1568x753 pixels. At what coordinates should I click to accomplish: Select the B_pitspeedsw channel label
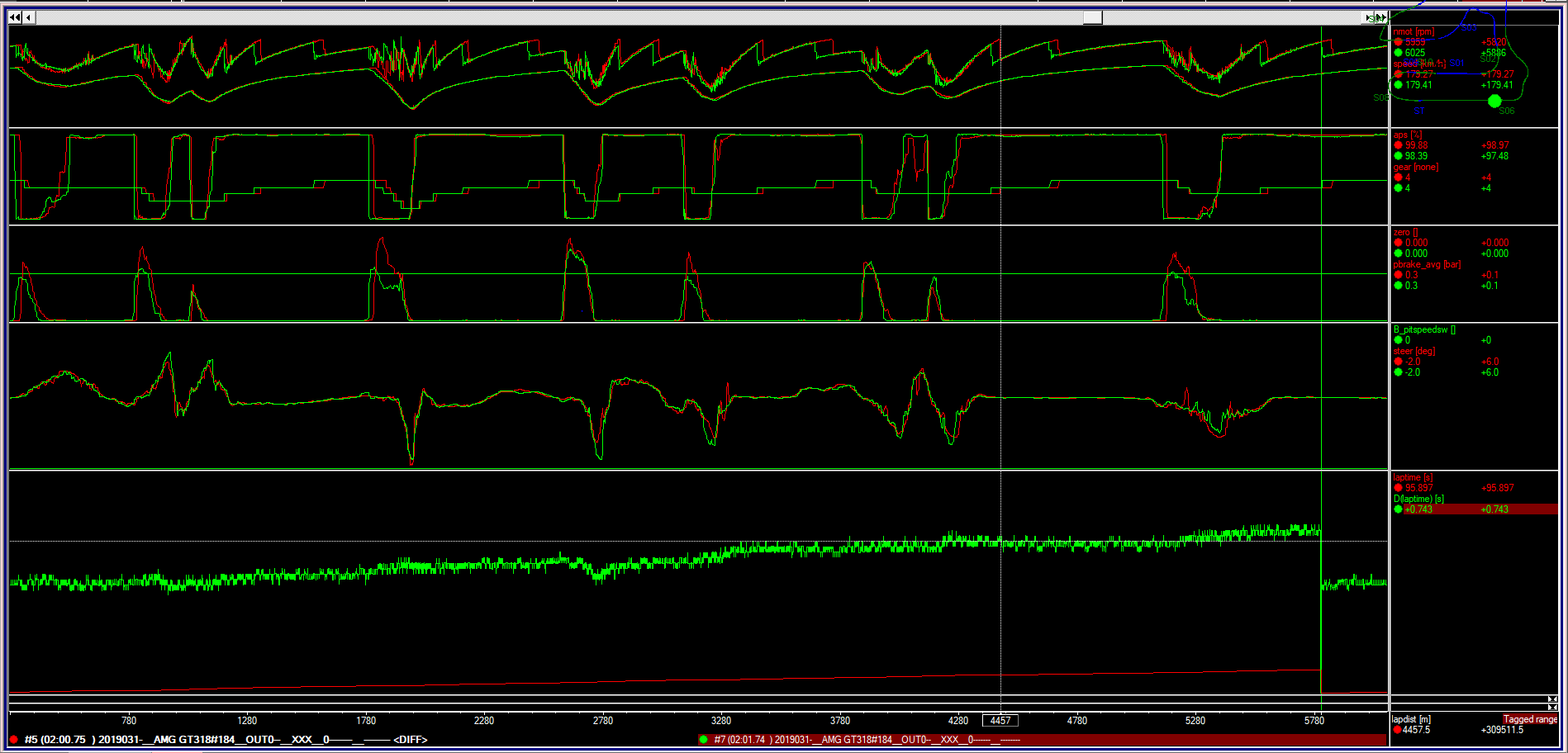[1424, 329]
